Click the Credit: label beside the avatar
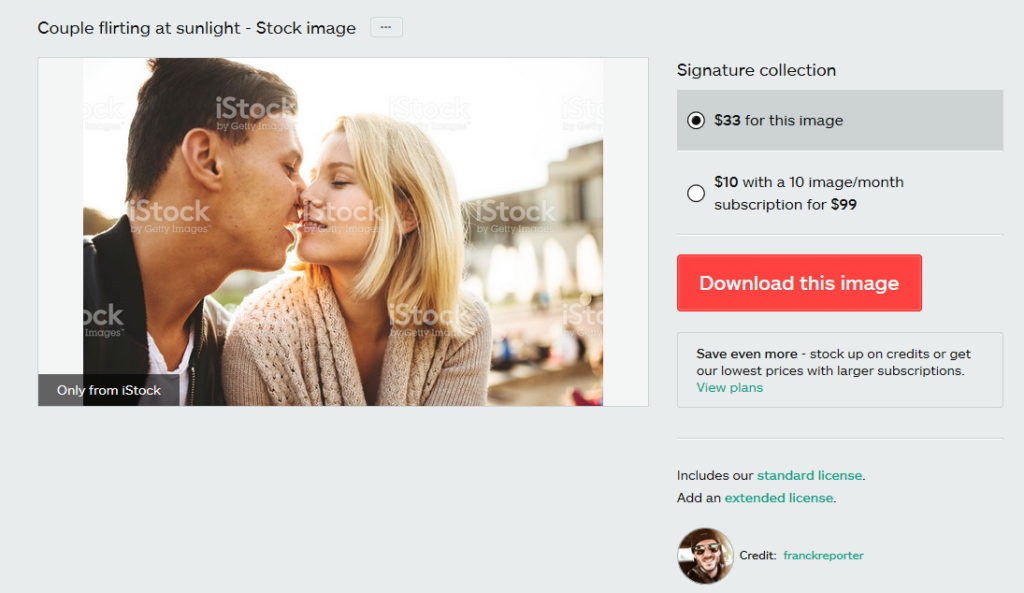Image resolution: width=1024 pixels, height=593 pixels. click(x=757, y=556)
